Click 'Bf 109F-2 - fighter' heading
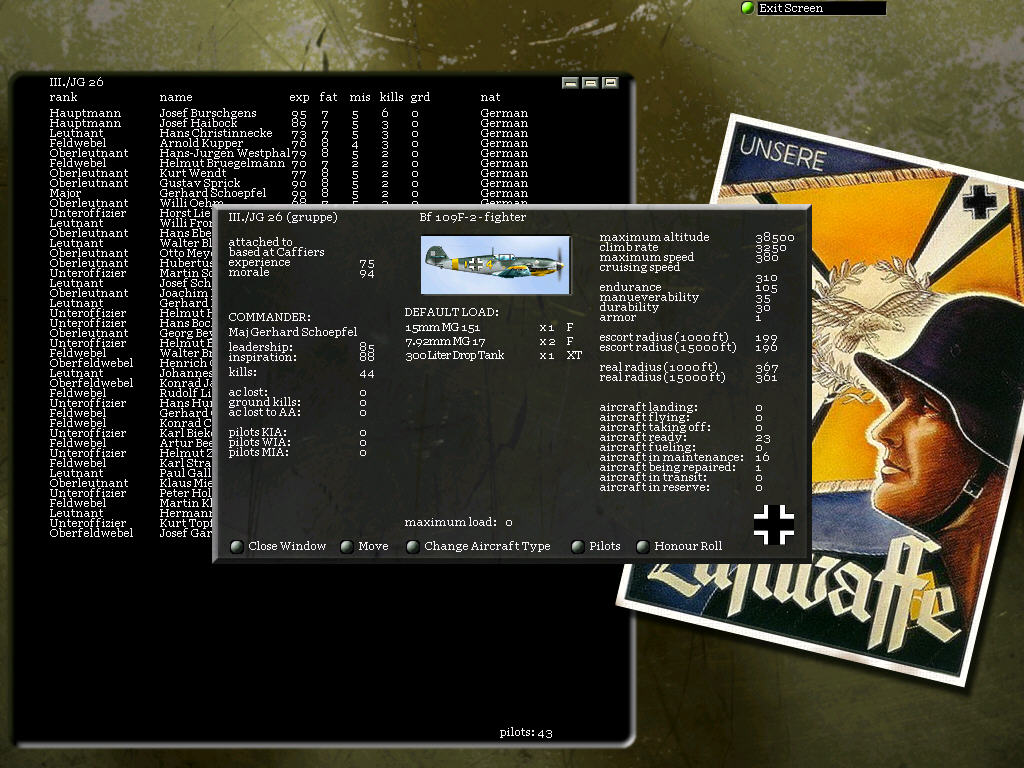1024x768 pixels. 473,217
